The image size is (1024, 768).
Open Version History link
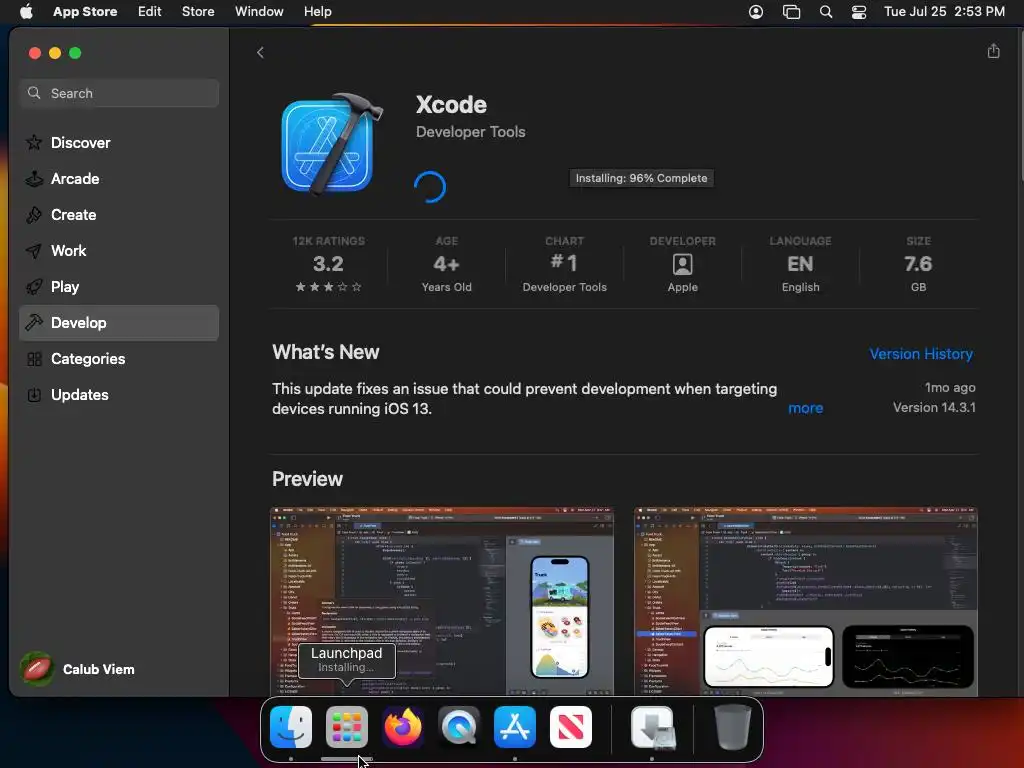pos(921,354)
